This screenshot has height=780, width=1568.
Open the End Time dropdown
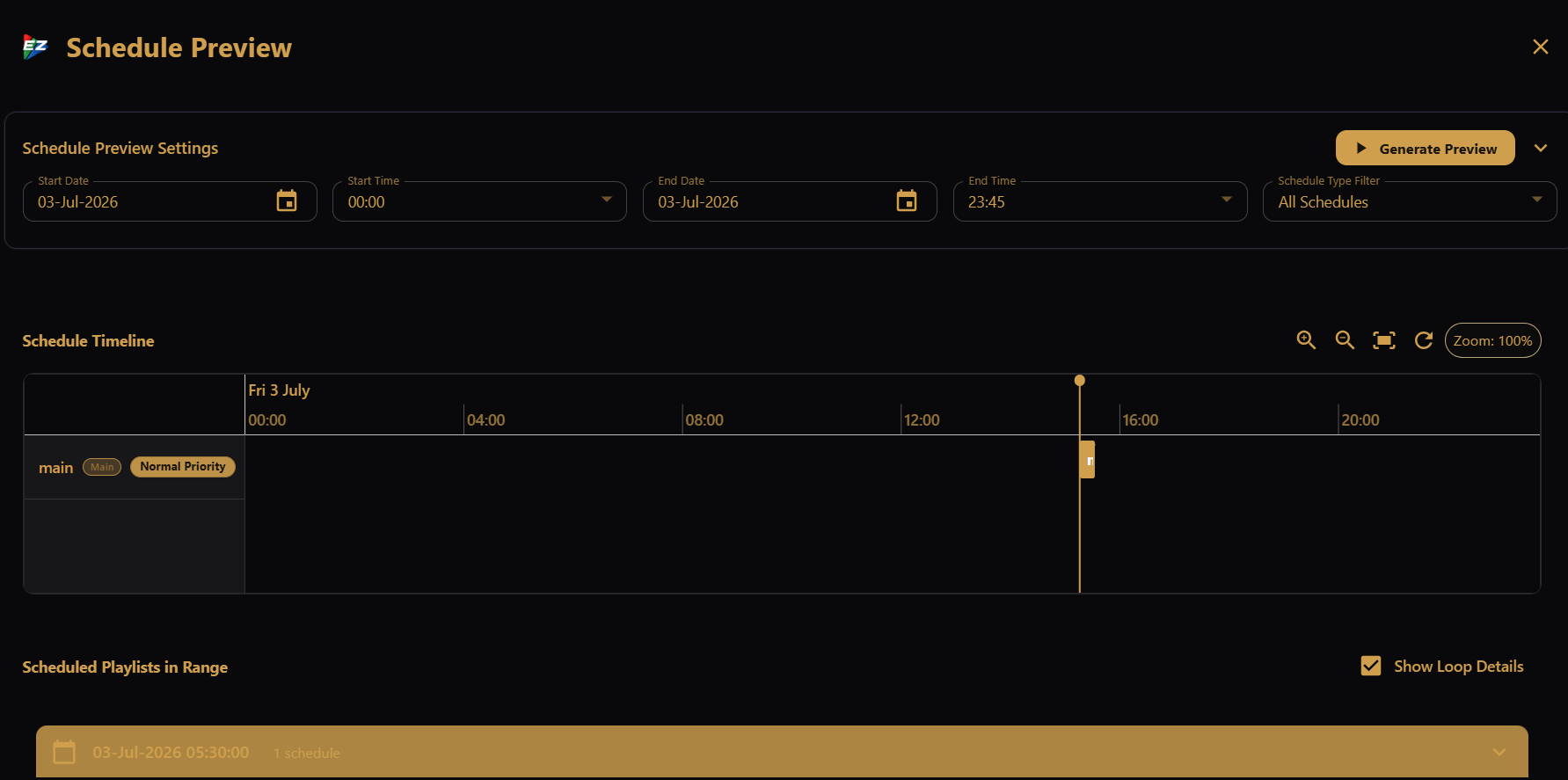click(1099, 201)
